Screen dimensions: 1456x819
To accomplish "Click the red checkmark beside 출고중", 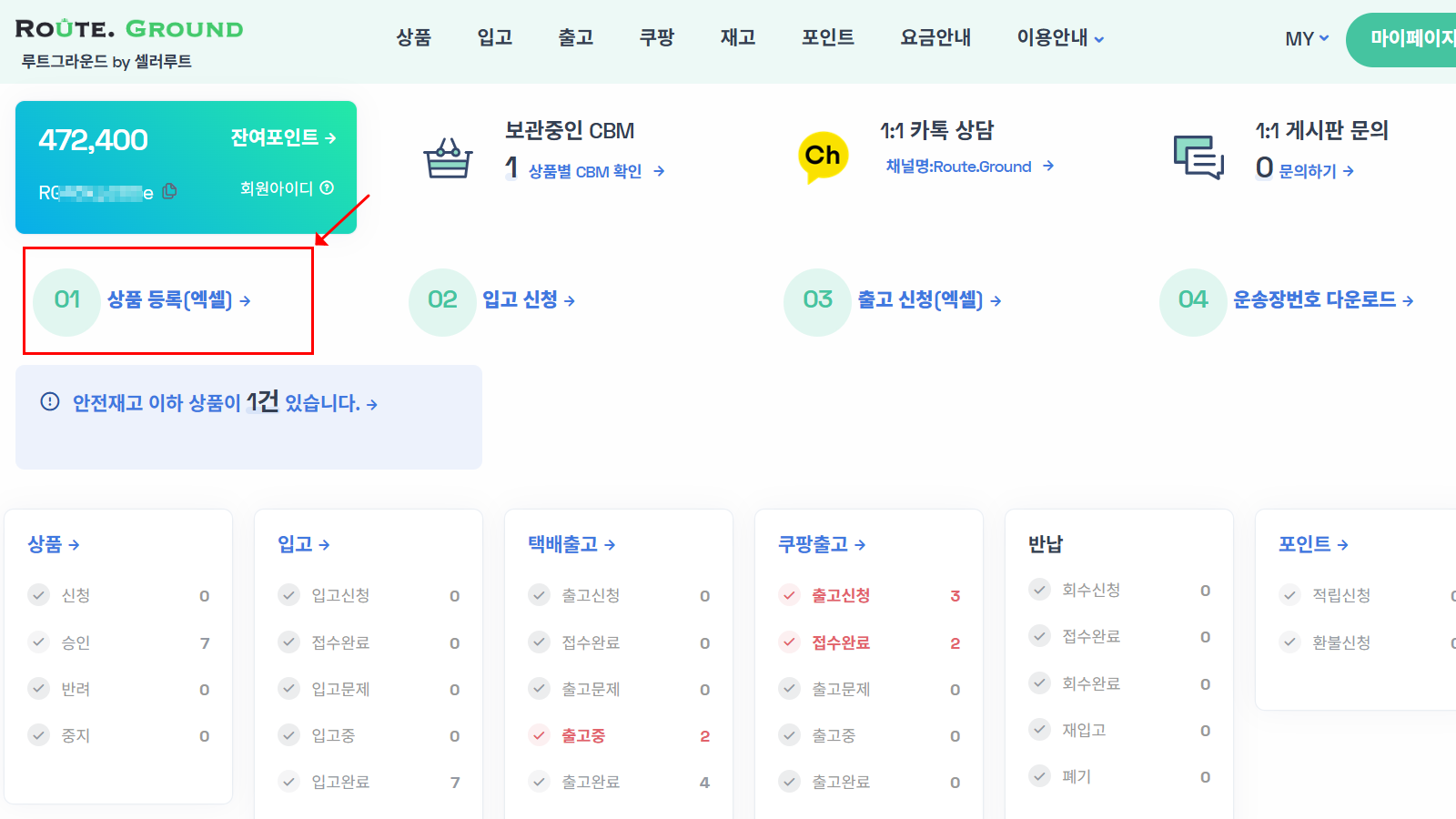I will [539, 734].
